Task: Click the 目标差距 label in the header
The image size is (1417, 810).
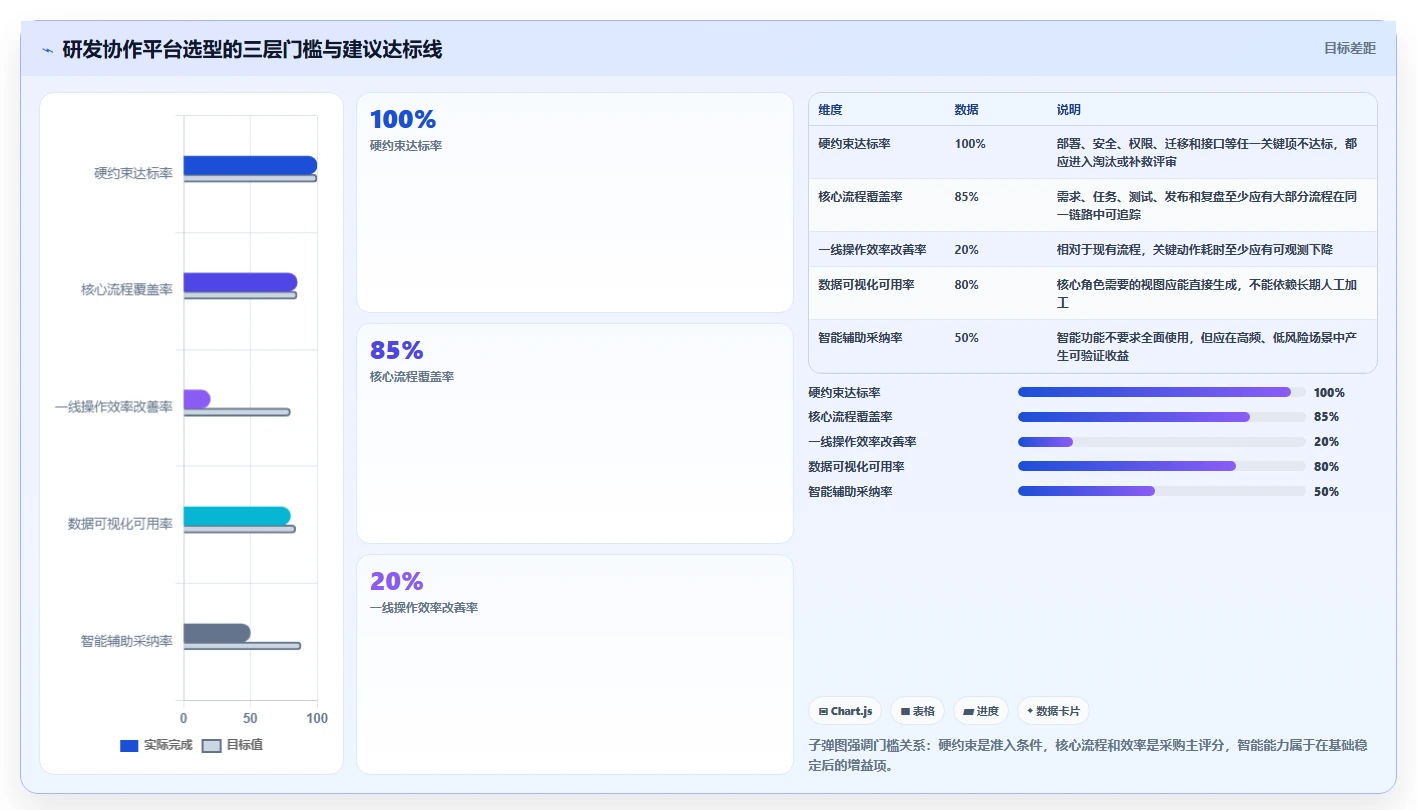Action: [x=1350, y=49]
